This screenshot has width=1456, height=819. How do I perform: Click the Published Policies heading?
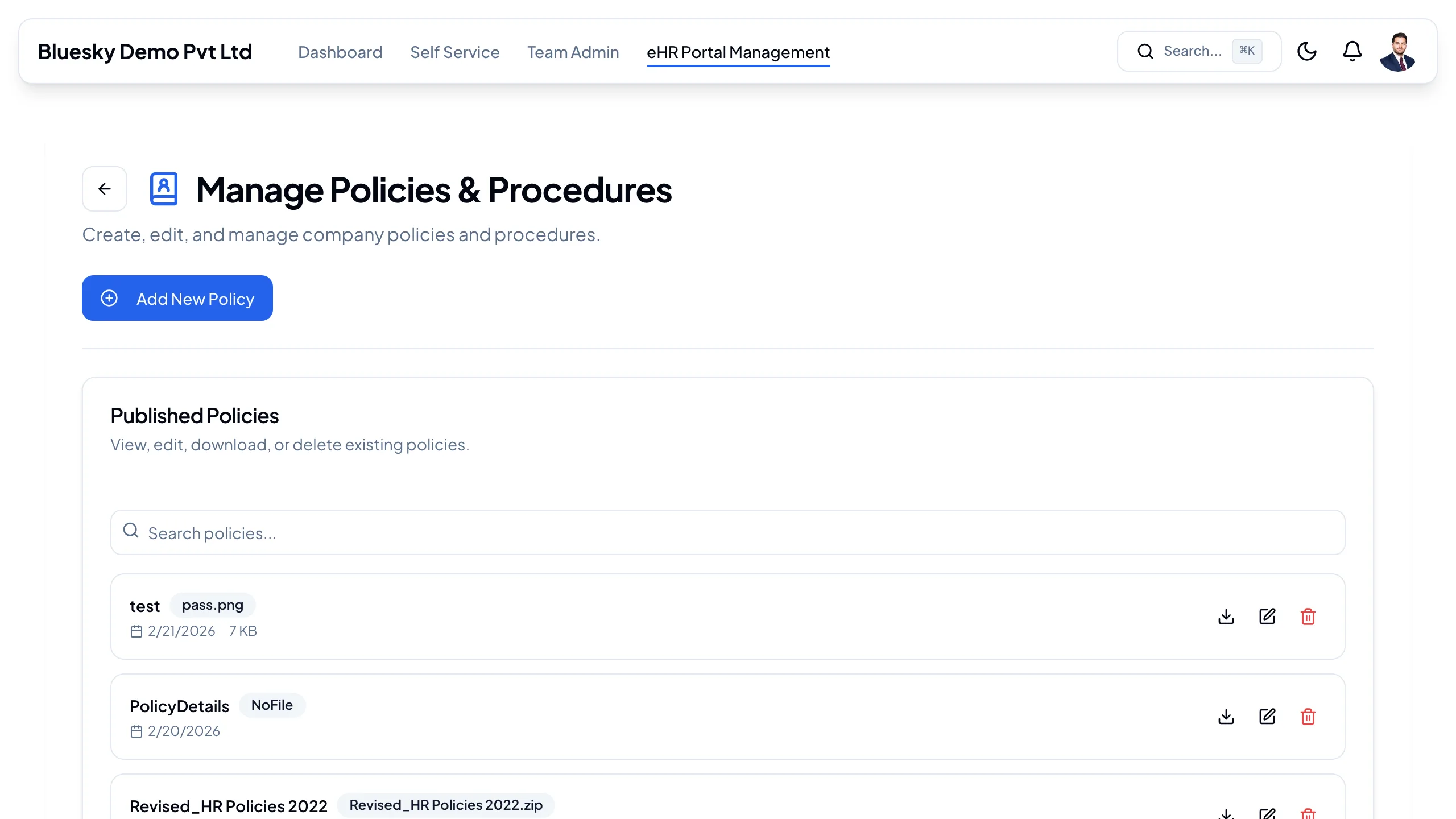point(195,416)
